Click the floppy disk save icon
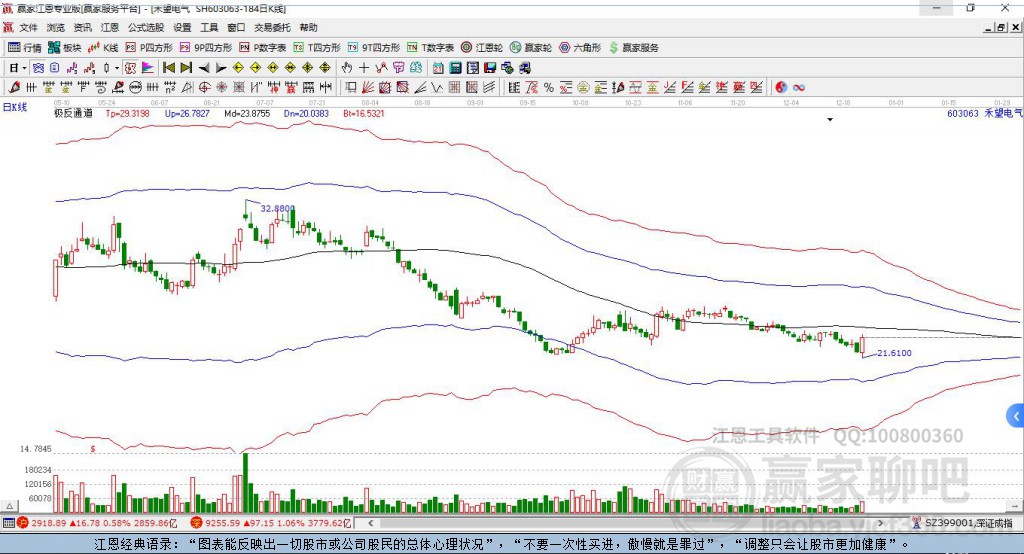 click(490, 68)
